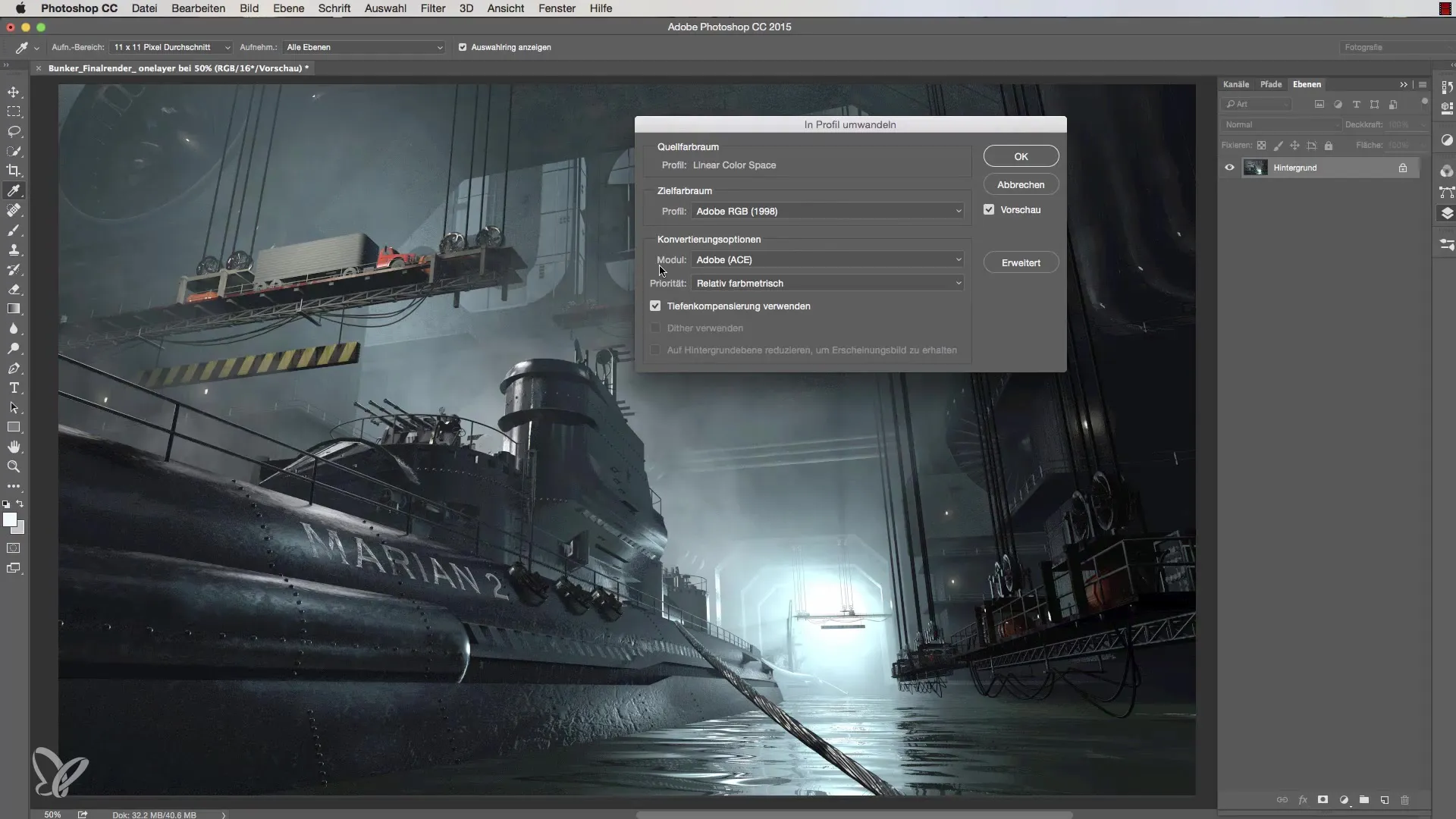Click the Add layer mask icon
Image resolution: width=1456 pixels, height=819 pixels.
pos(1323,799)
